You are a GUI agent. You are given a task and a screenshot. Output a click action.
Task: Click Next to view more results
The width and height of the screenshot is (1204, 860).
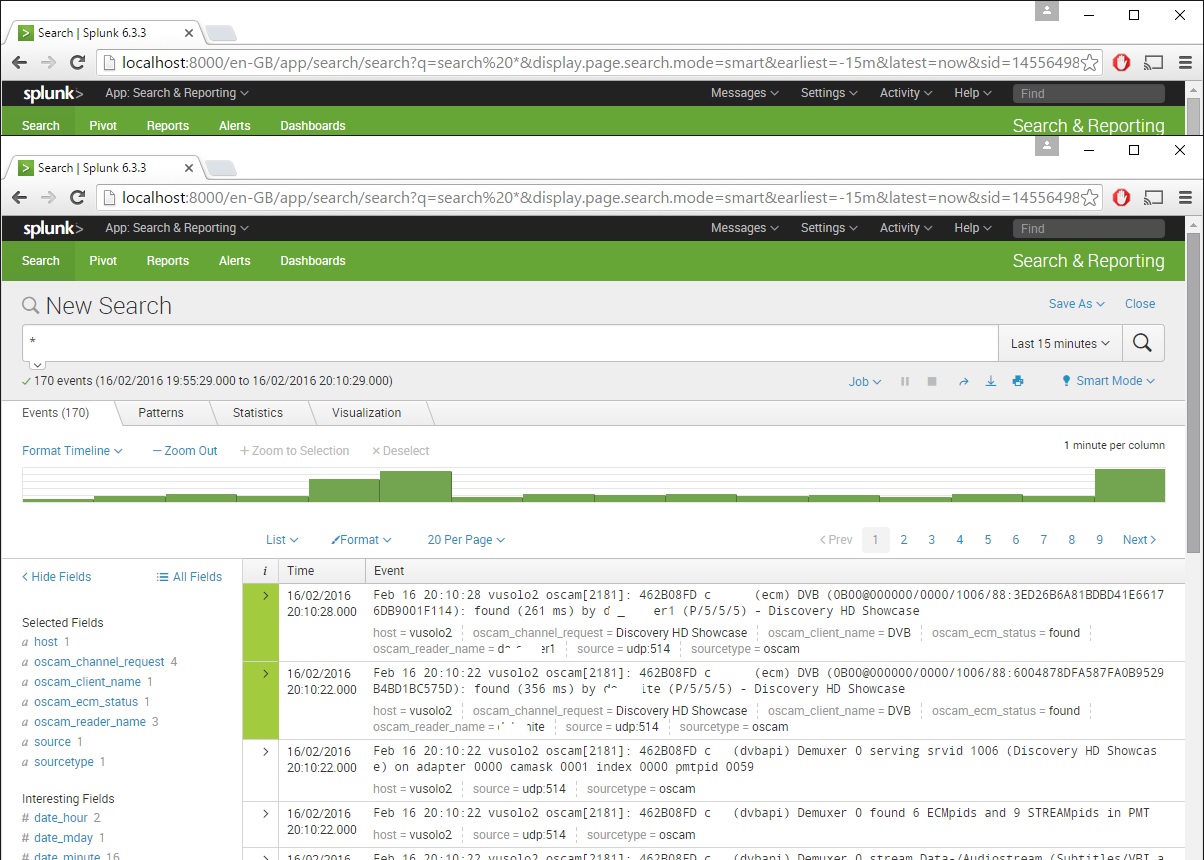click(1139, 540)
